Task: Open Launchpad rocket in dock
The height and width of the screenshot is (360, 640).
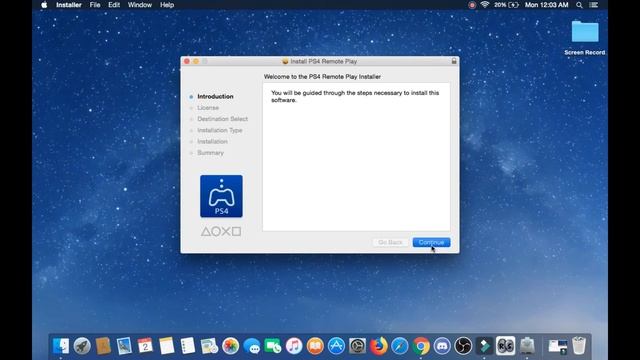Action: click(82, 346)
